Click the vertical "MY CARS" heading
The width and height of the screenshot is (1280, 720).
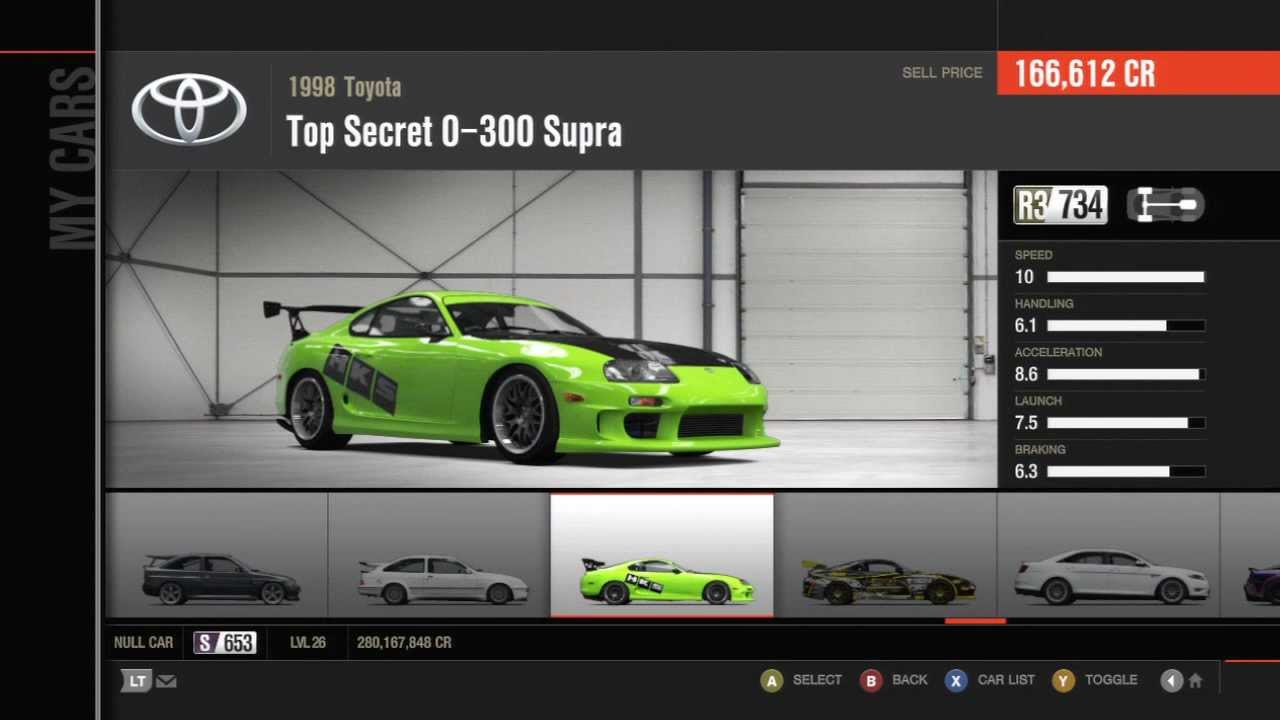[x=72, y=158]
